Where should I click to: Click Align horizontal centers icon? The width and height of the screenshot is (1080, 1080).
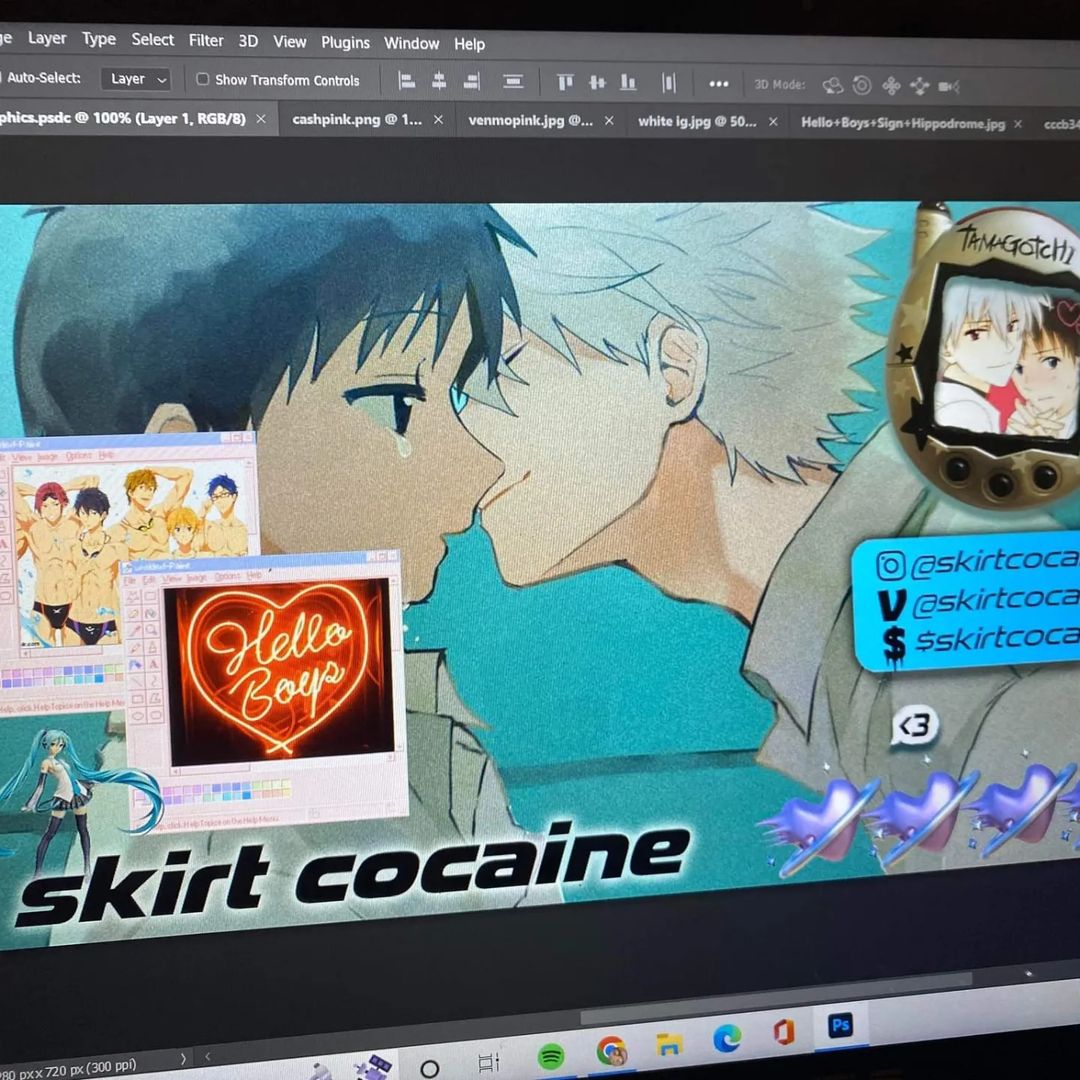click(439, 82)
